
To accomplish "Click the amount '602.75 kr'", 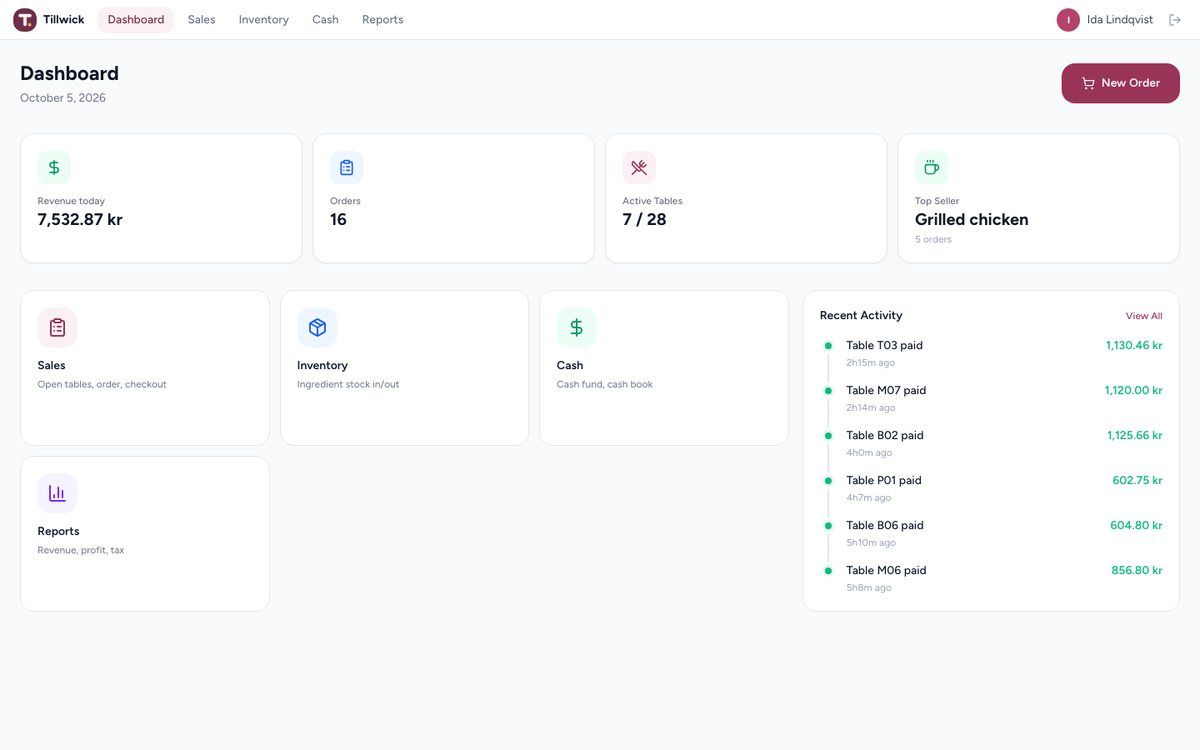I will tap(1138, 481).
